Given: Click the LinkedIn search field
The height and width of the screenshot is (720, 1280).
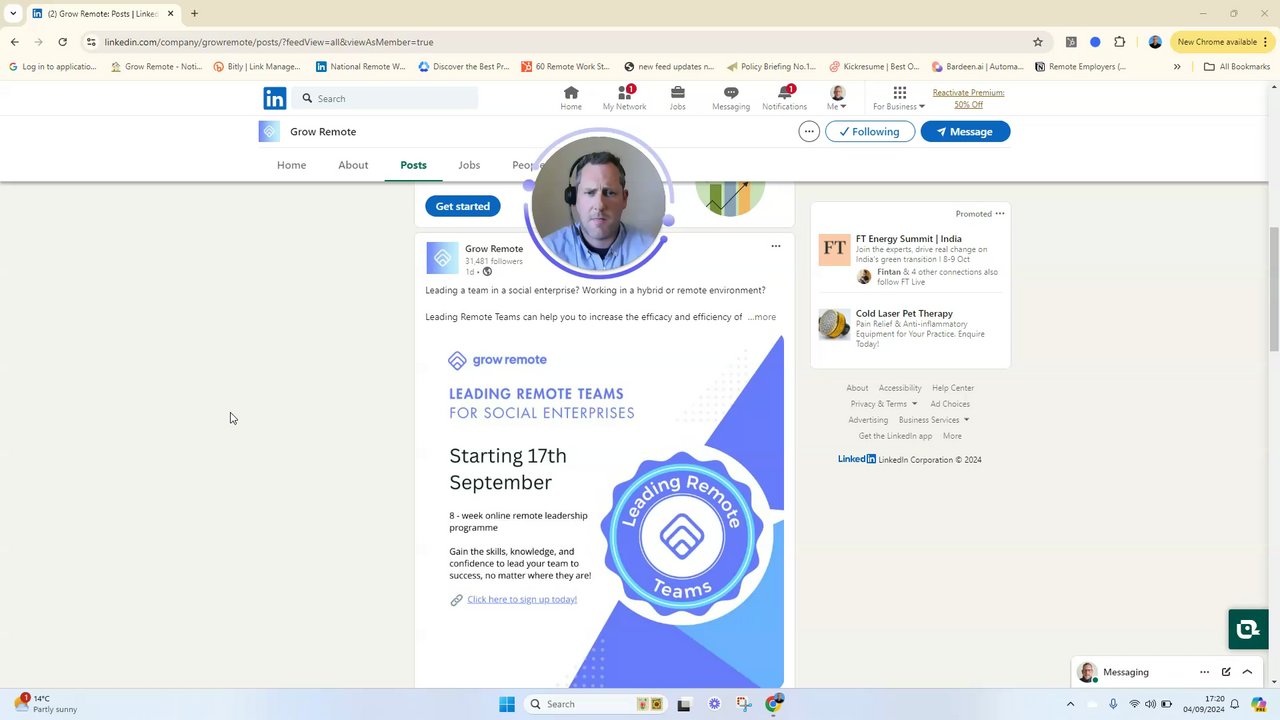Looking at the screenshot, I should 386,98.
